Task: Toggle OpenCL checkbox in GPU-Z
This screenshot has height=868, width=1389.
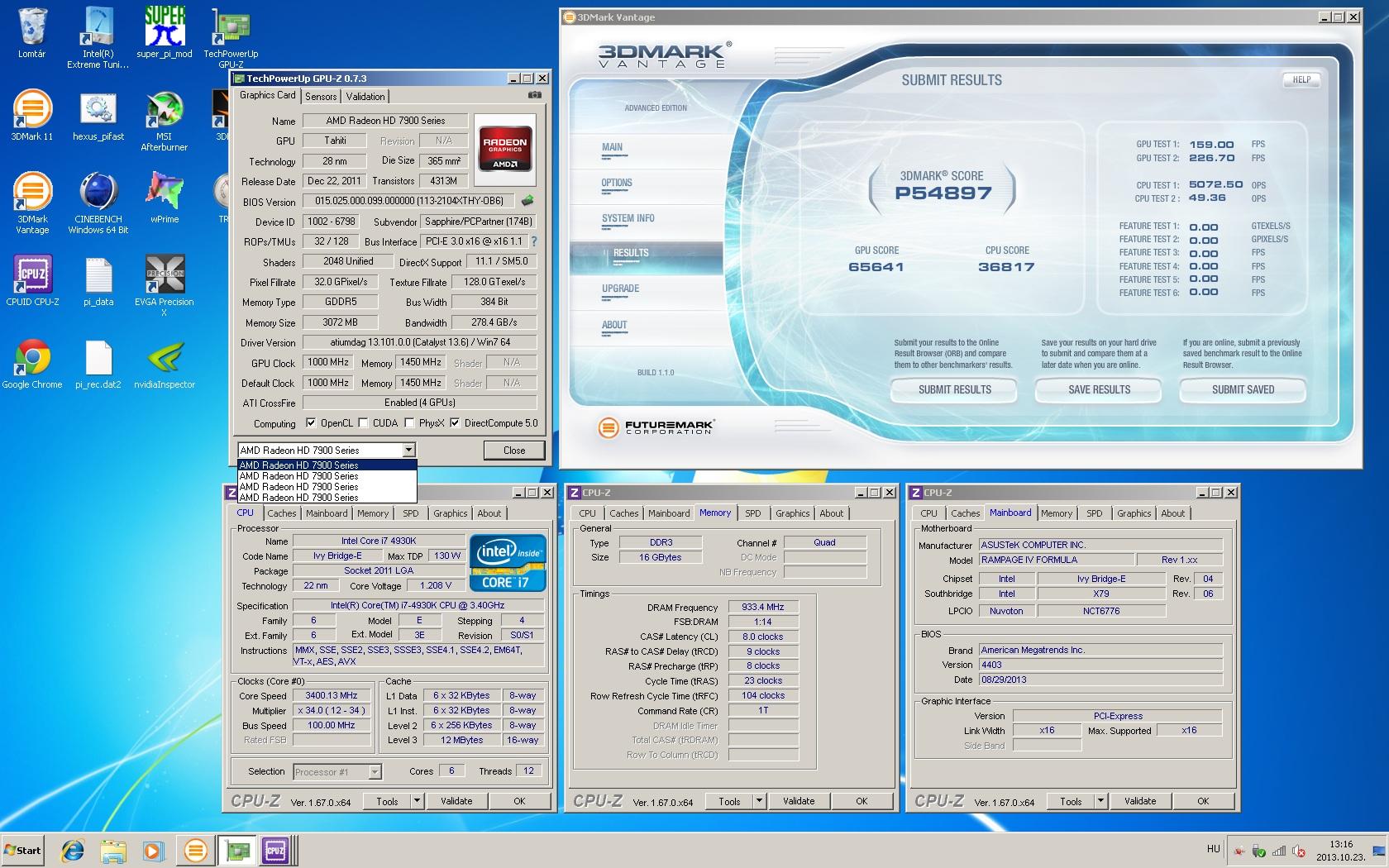Action: coord(311,423)
